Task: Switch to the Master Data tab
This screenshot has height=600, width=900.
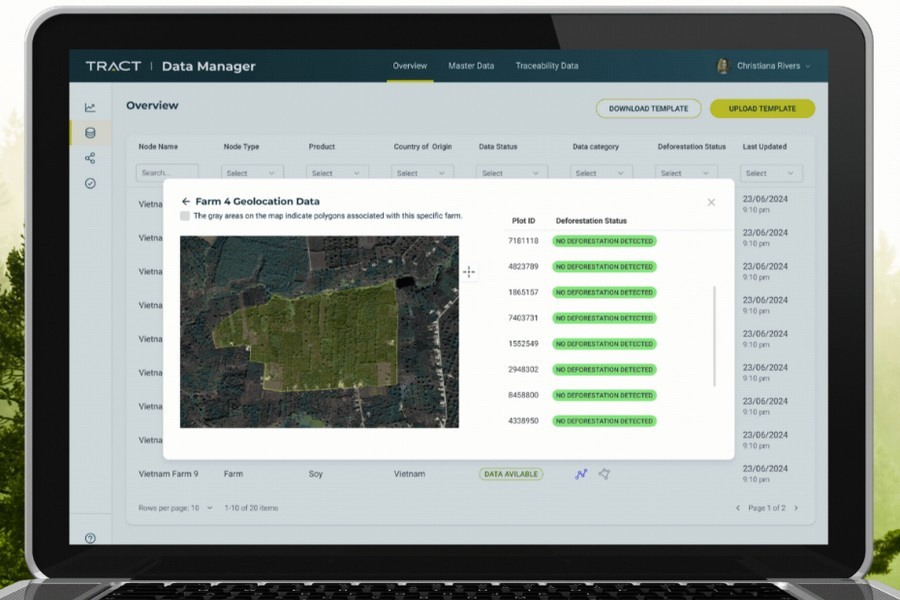Action: (471, 66)
